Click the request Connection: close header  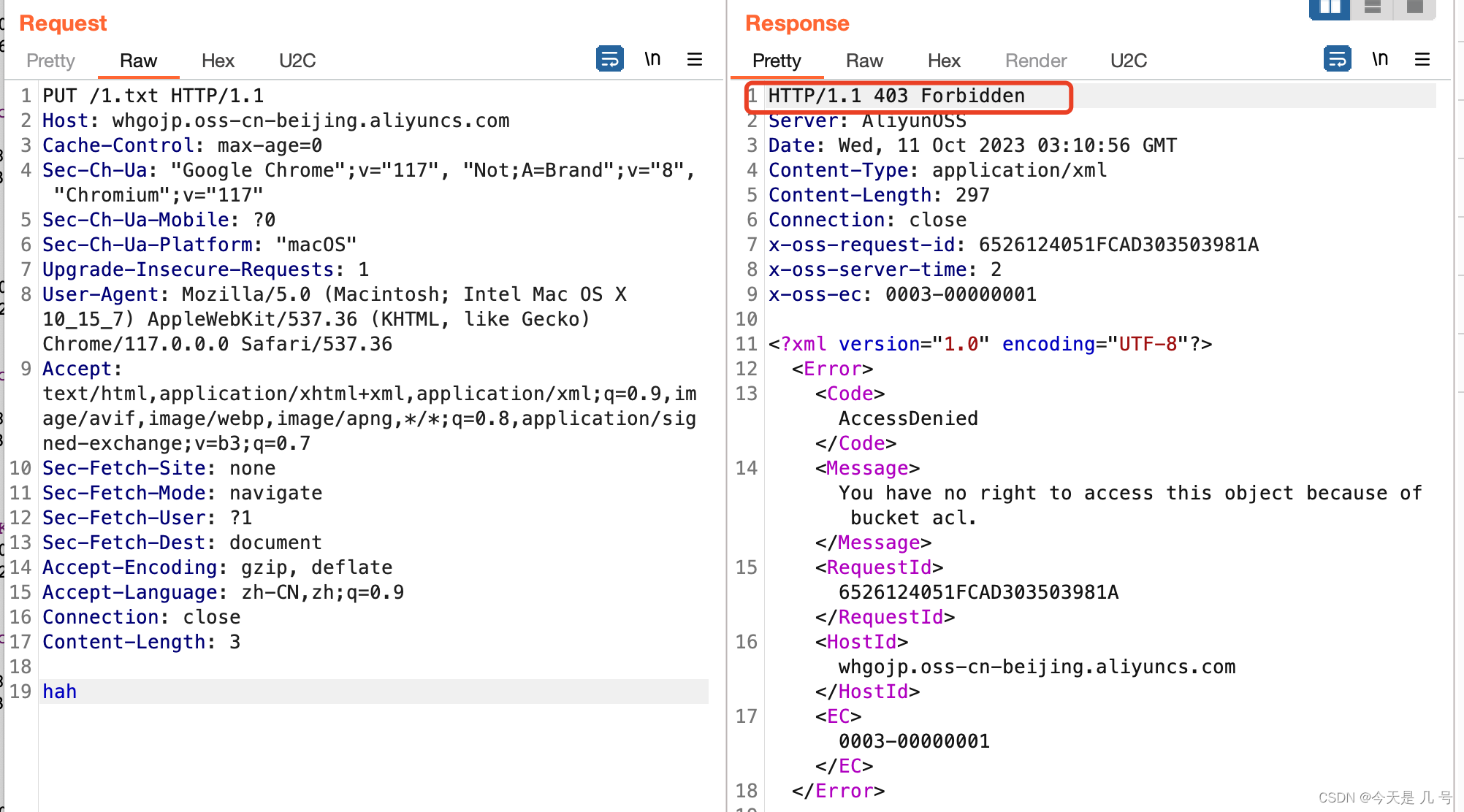point(141,617)
